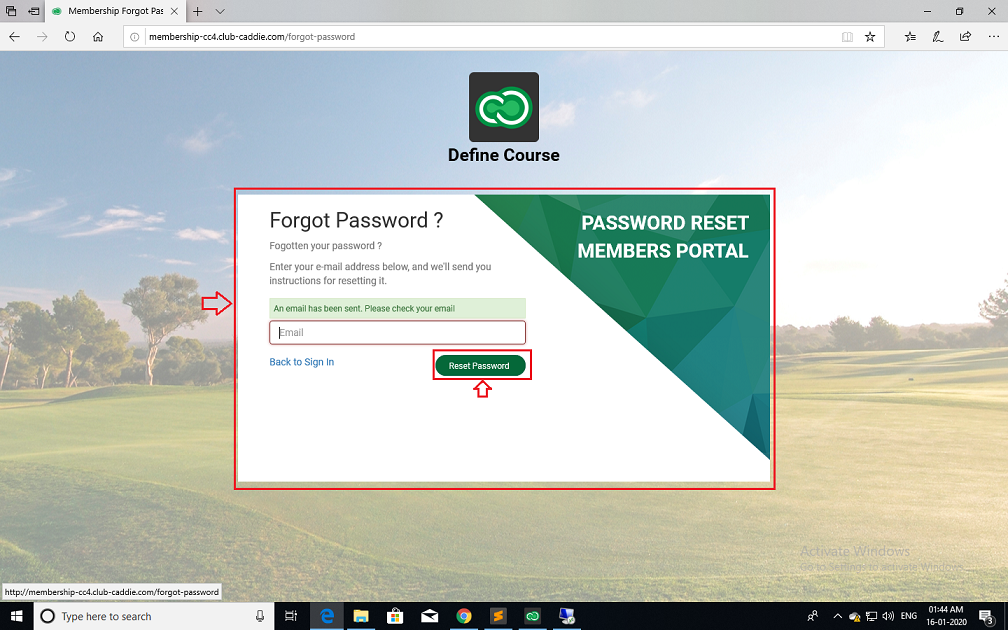Viewport: 1008px width, 630px height.
Task: Click the address bar URL
Action: click(252, 37)
